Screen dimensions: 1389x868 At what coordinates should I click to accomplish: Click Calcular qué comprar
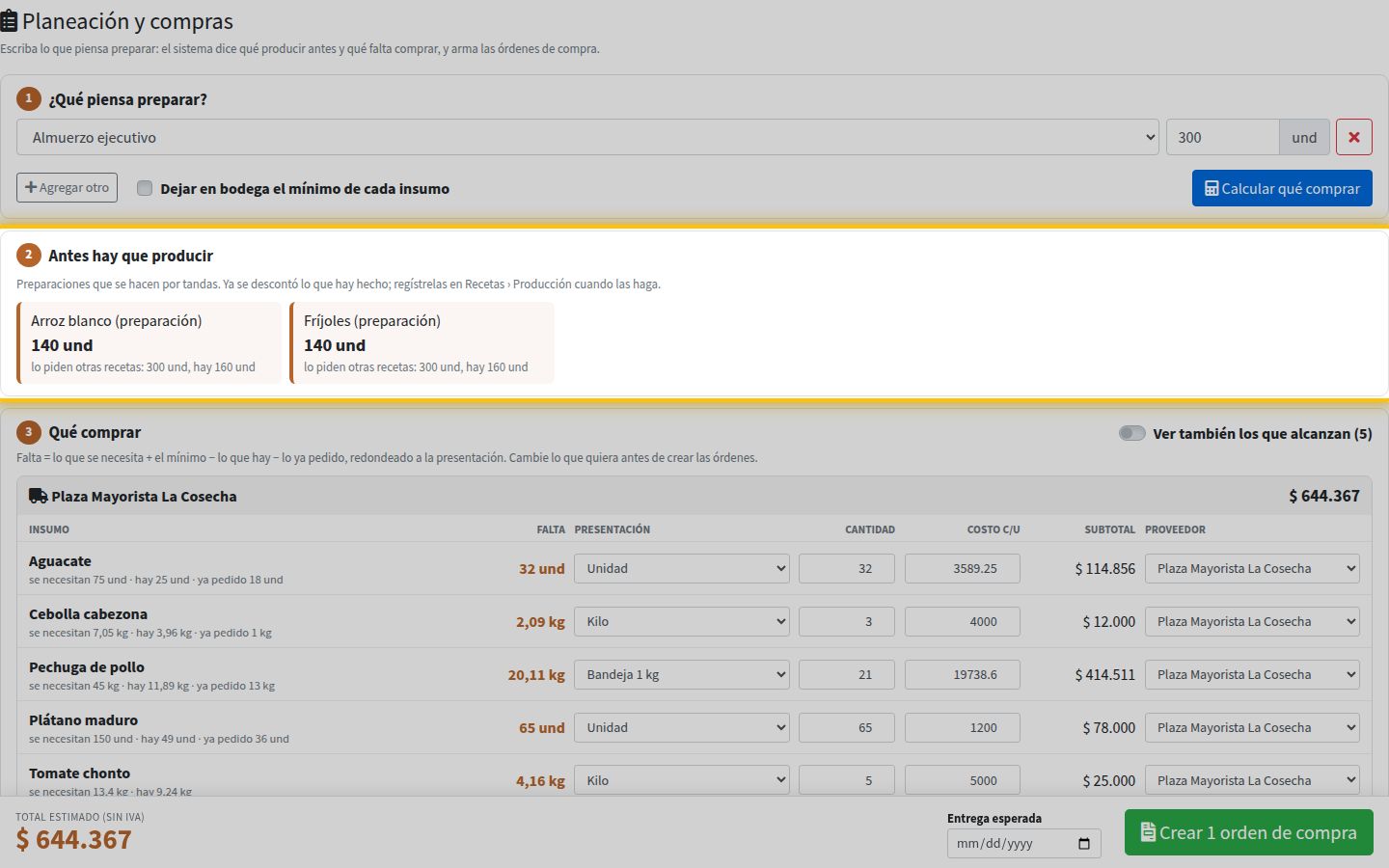point(1282,188)
